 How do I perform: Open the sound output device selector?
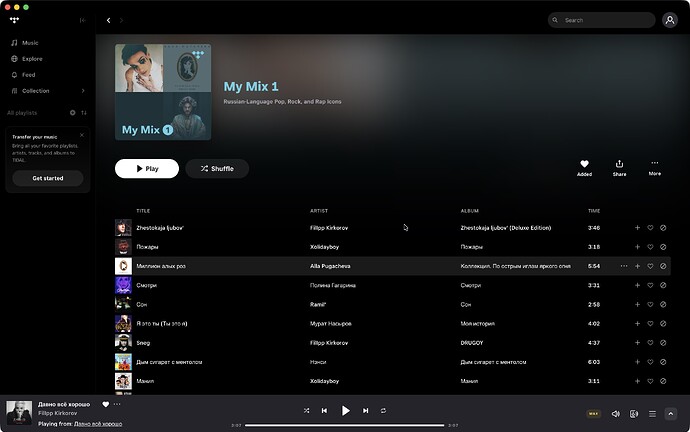[634, 414]
